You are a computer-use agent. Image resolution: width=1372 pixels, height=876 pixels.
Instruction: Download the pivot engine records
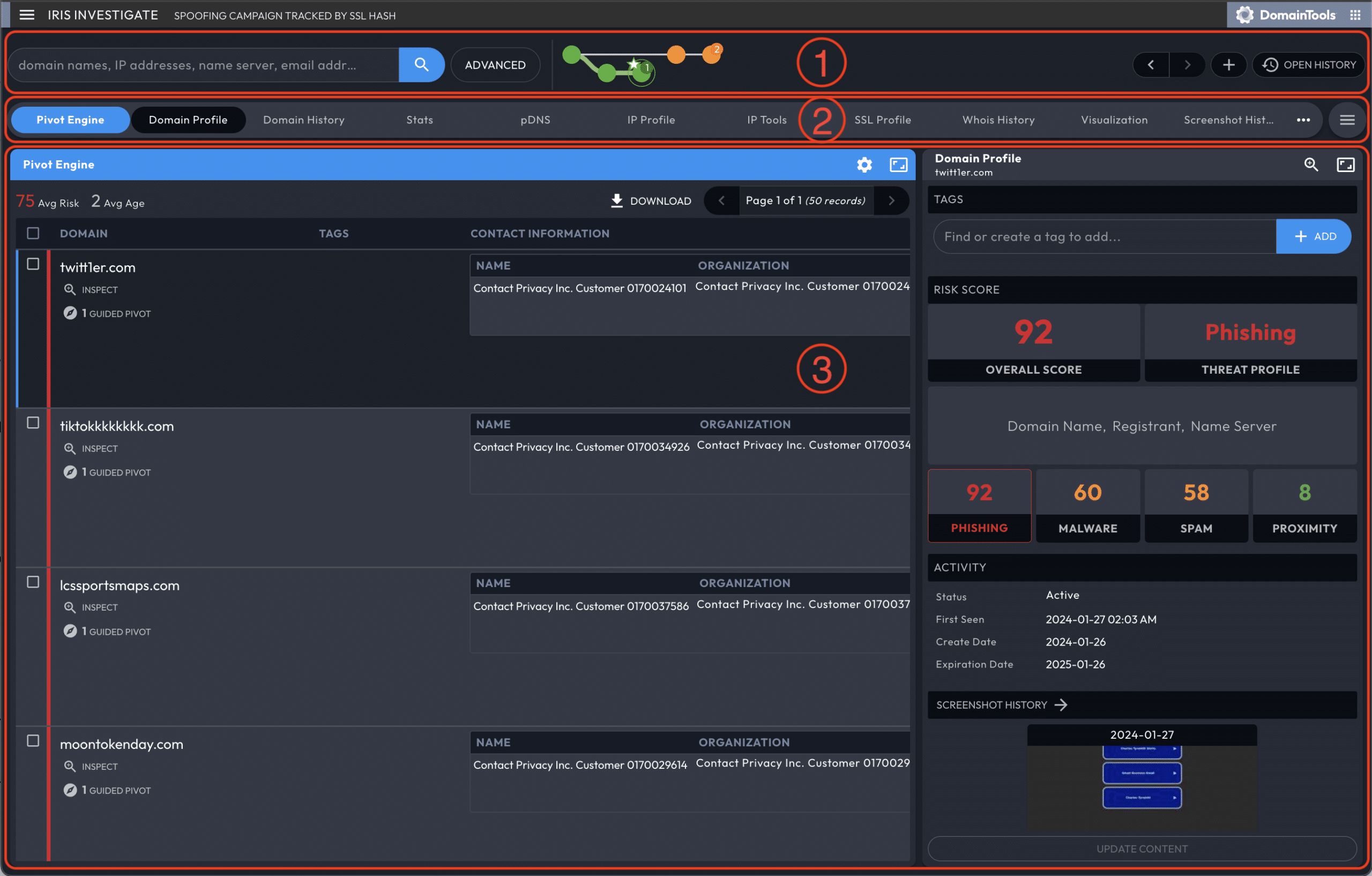pyautogui.click(x=651, y=201)
